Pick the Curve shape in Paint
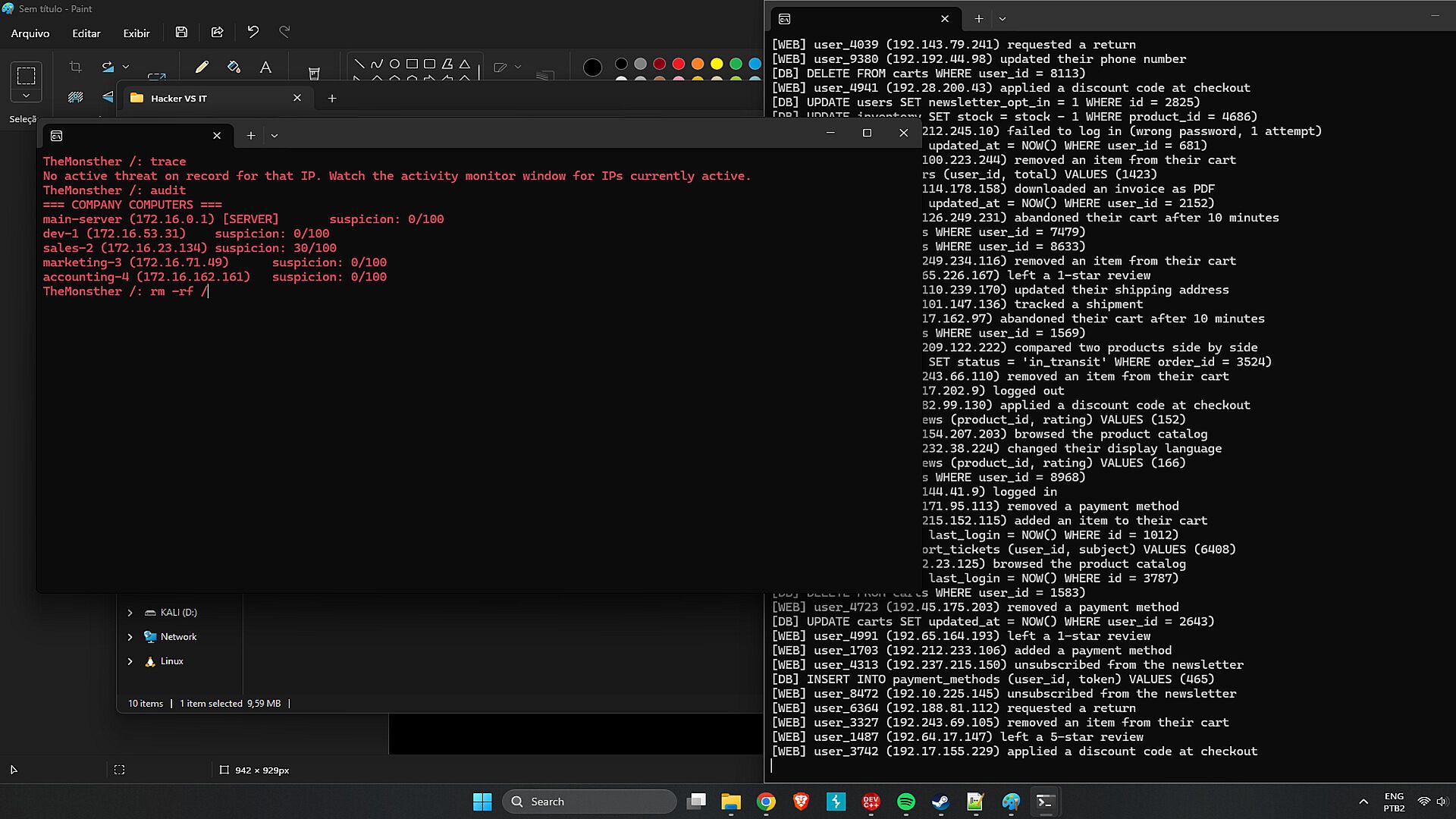 pyautogui.click(x=377, y=64)
